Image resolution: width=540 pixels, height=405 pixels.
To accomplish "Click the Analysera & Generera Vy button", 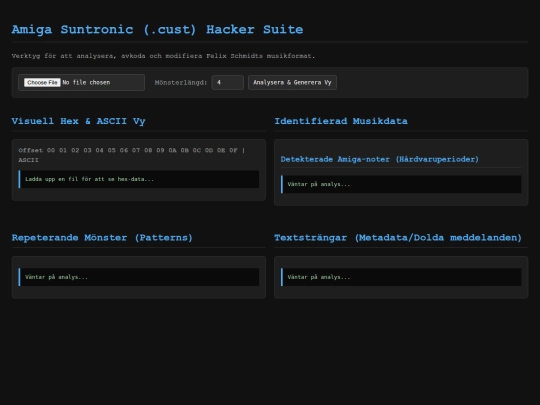I will tap(292, 83).
